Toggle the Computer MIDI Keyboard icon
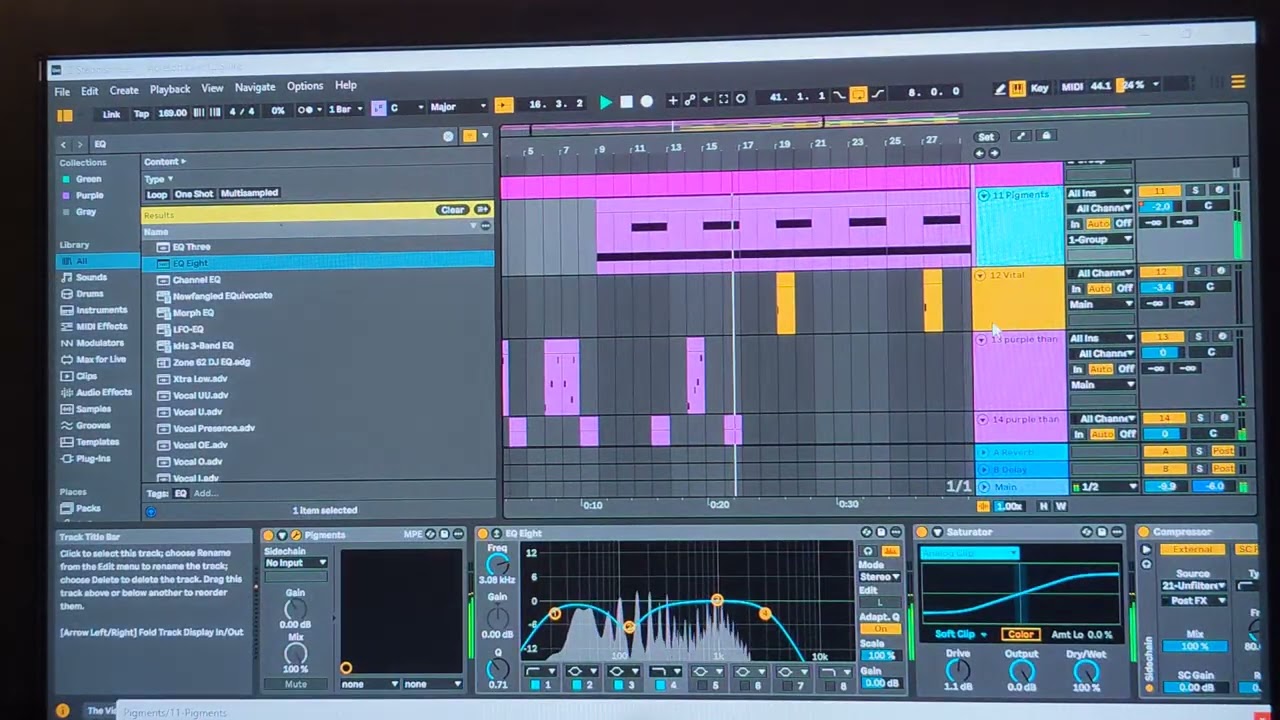This screenshot has width=1280, height=720. (x=1017, y=89)
